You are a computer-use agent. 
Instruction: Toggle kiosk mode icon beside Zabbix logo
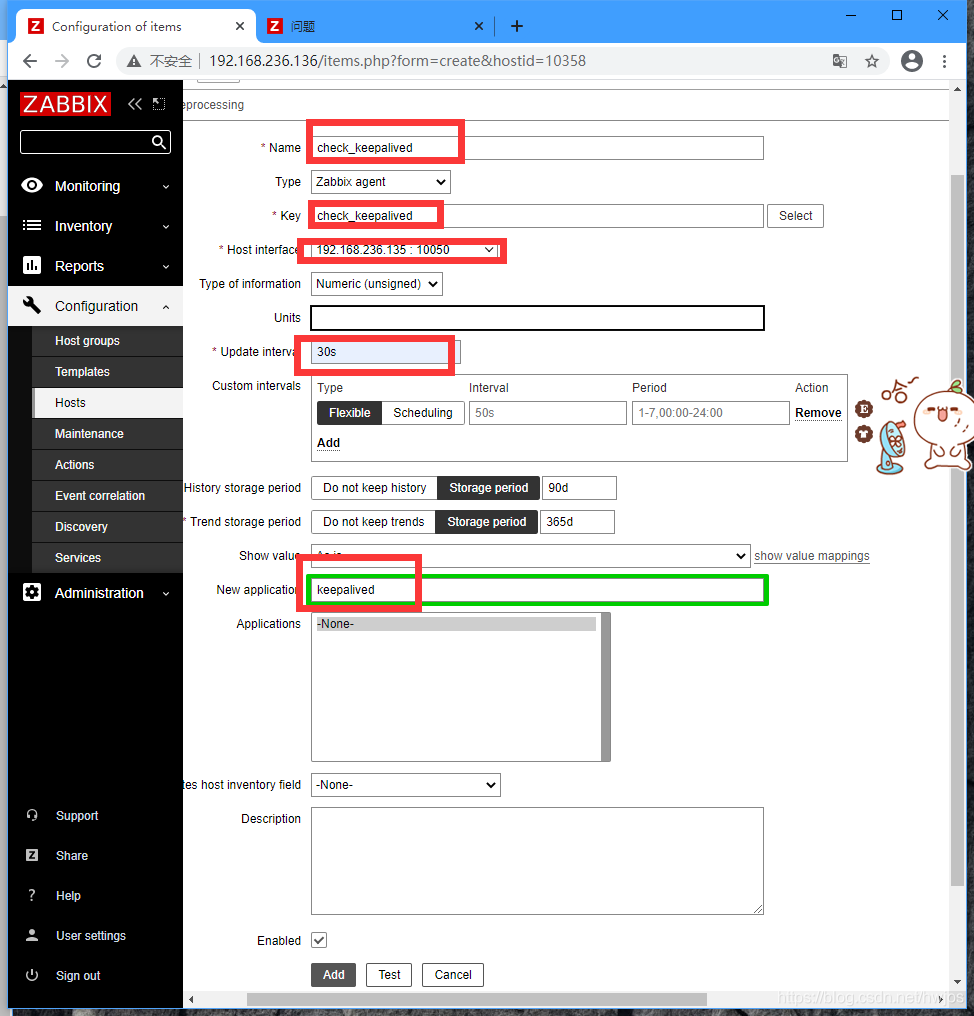point(159,104)
